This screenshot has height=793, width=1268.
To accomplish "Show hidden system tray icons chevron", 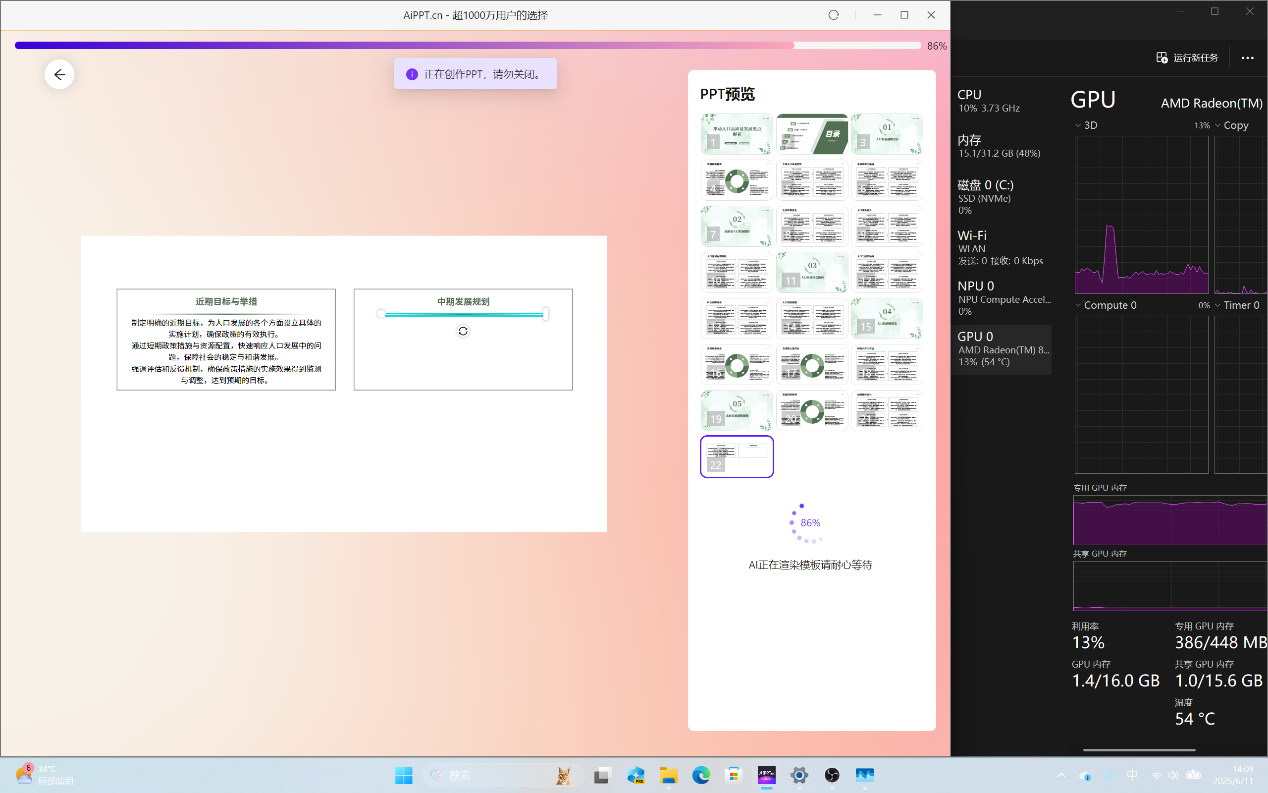I will click(1061, 775).
